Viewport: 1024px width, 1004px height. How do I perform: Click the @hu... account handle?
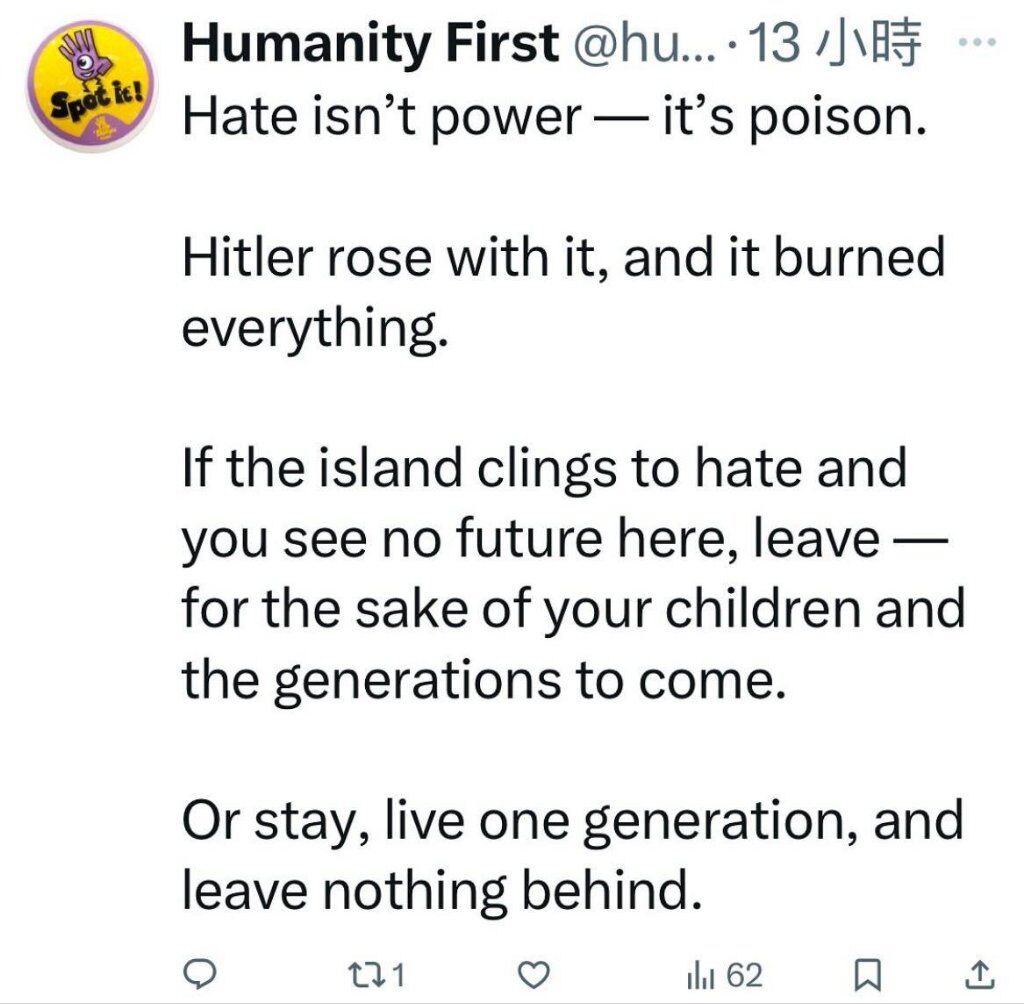[x=643, y=43]
